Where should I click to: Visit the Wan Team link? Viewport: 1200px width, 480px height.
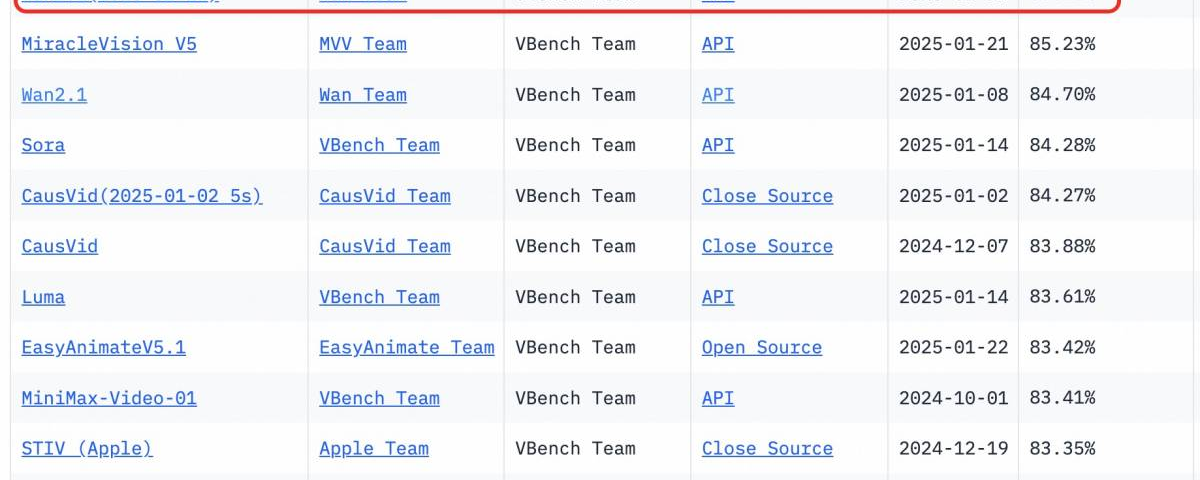(362, 95)
